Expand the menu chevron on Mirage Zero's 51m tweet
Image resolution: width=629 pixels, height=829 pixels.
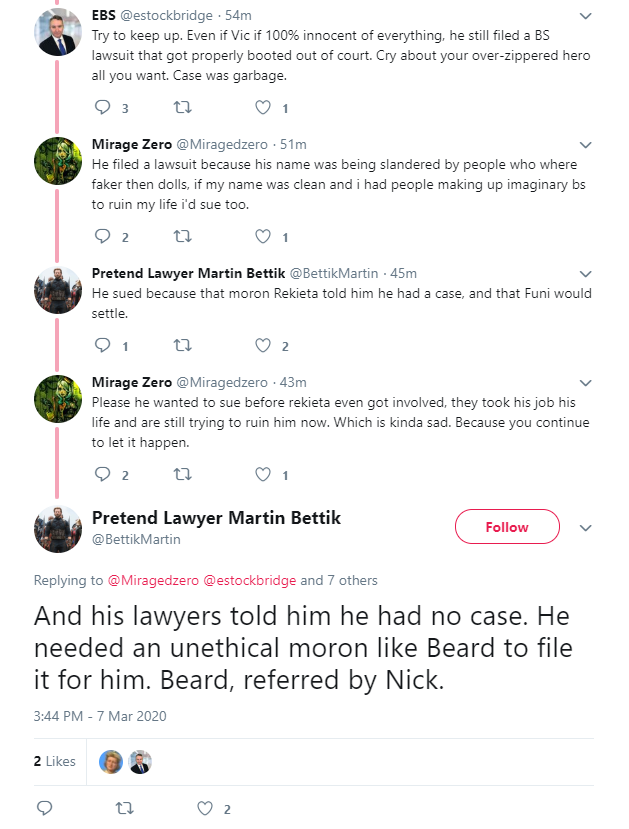585,145
